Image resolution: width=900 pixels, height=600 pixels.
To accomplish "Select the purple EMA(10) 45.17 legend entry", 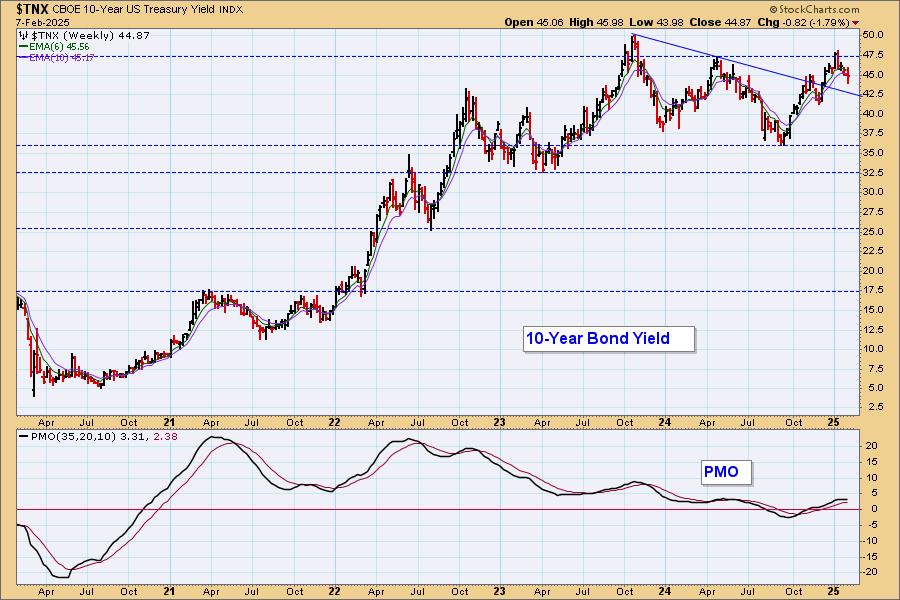I will click(56, 57).
